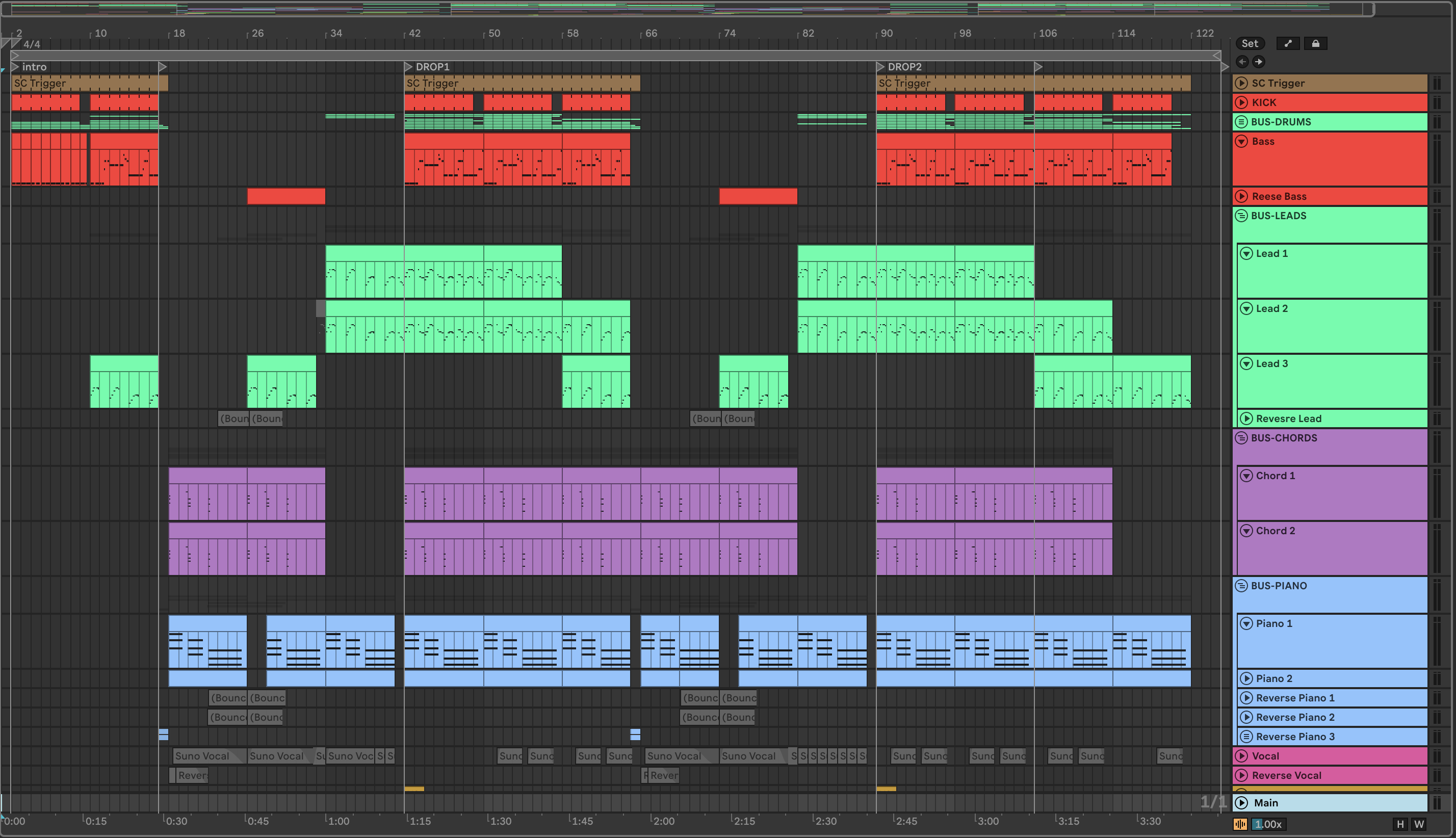Unfold the KICK track
1456x838 pixels.
tap(1241, 102)
